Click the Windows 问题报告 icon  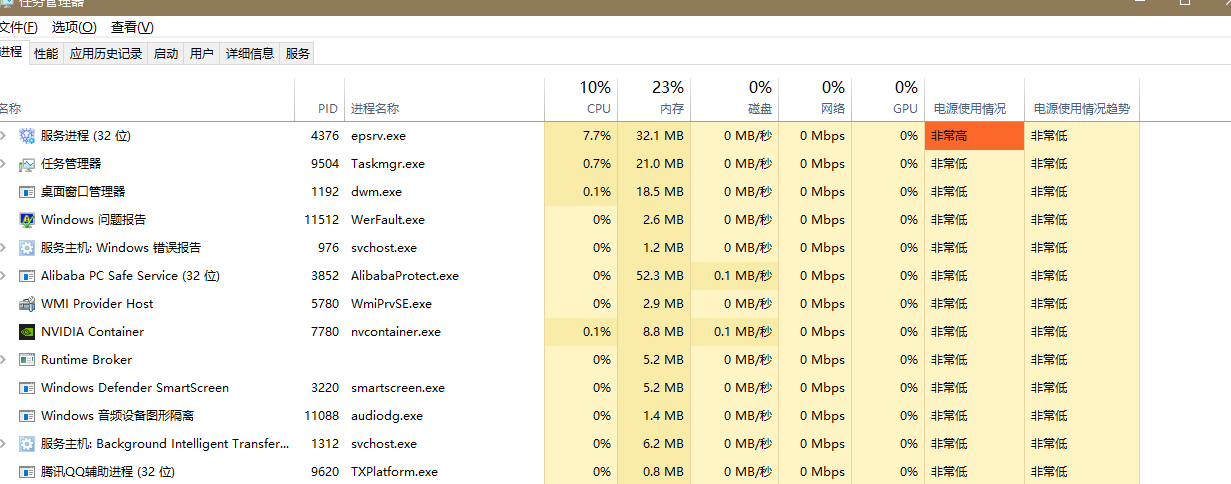click(x=27, y=220)
